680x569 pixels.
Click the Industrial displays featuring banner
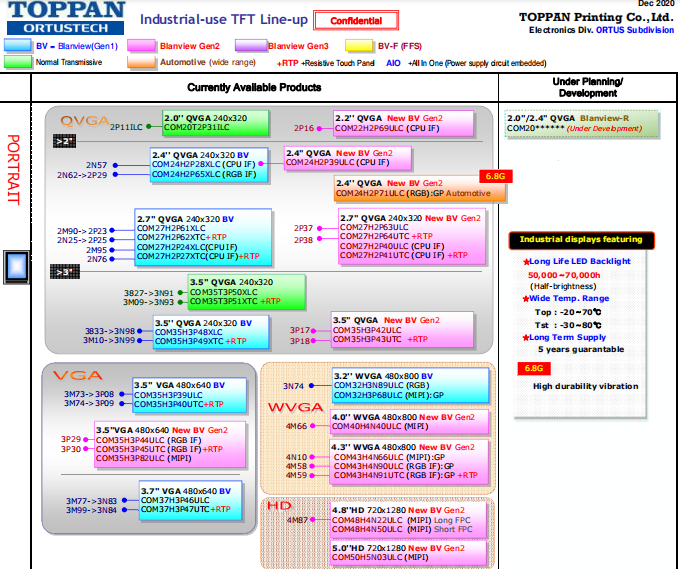pos(581,240)
